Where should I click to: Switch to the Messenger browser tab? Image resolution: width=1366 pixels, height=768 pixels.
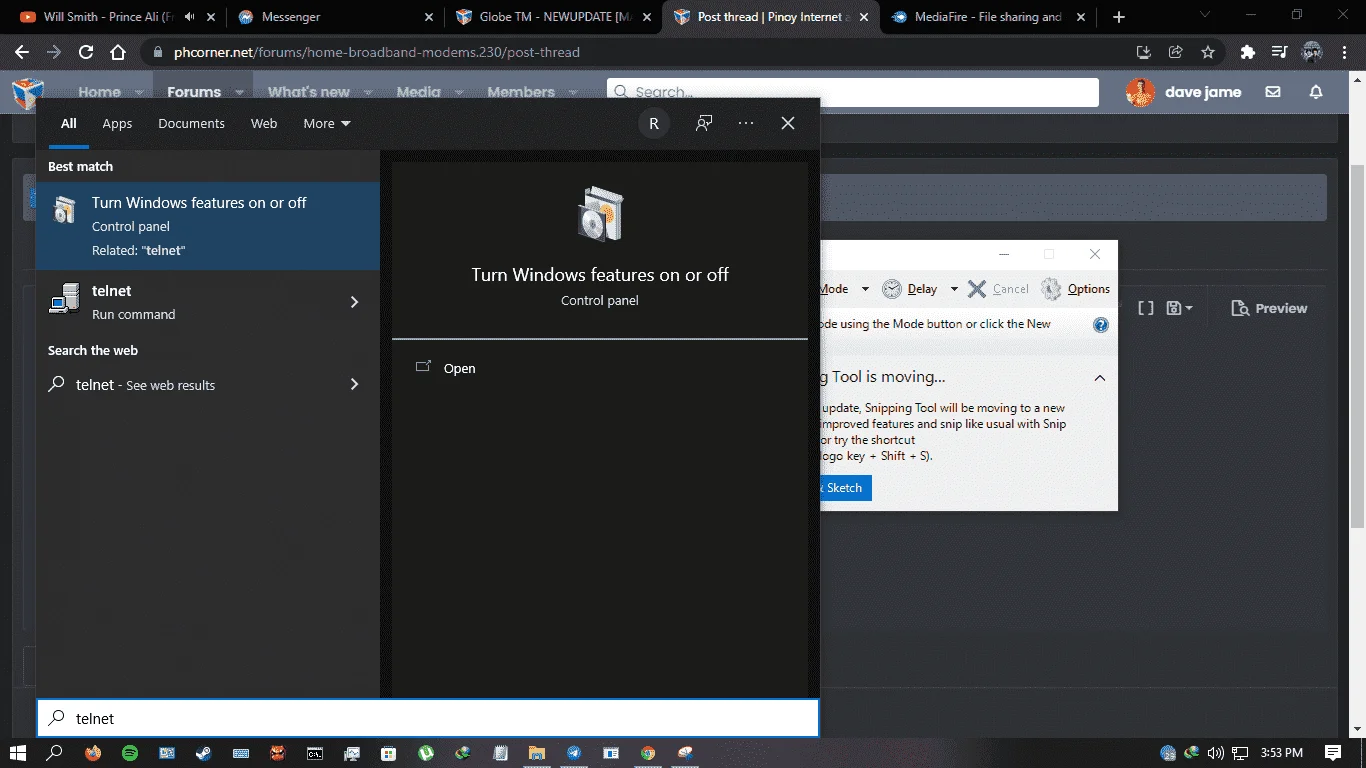click(x=335, y=17)
